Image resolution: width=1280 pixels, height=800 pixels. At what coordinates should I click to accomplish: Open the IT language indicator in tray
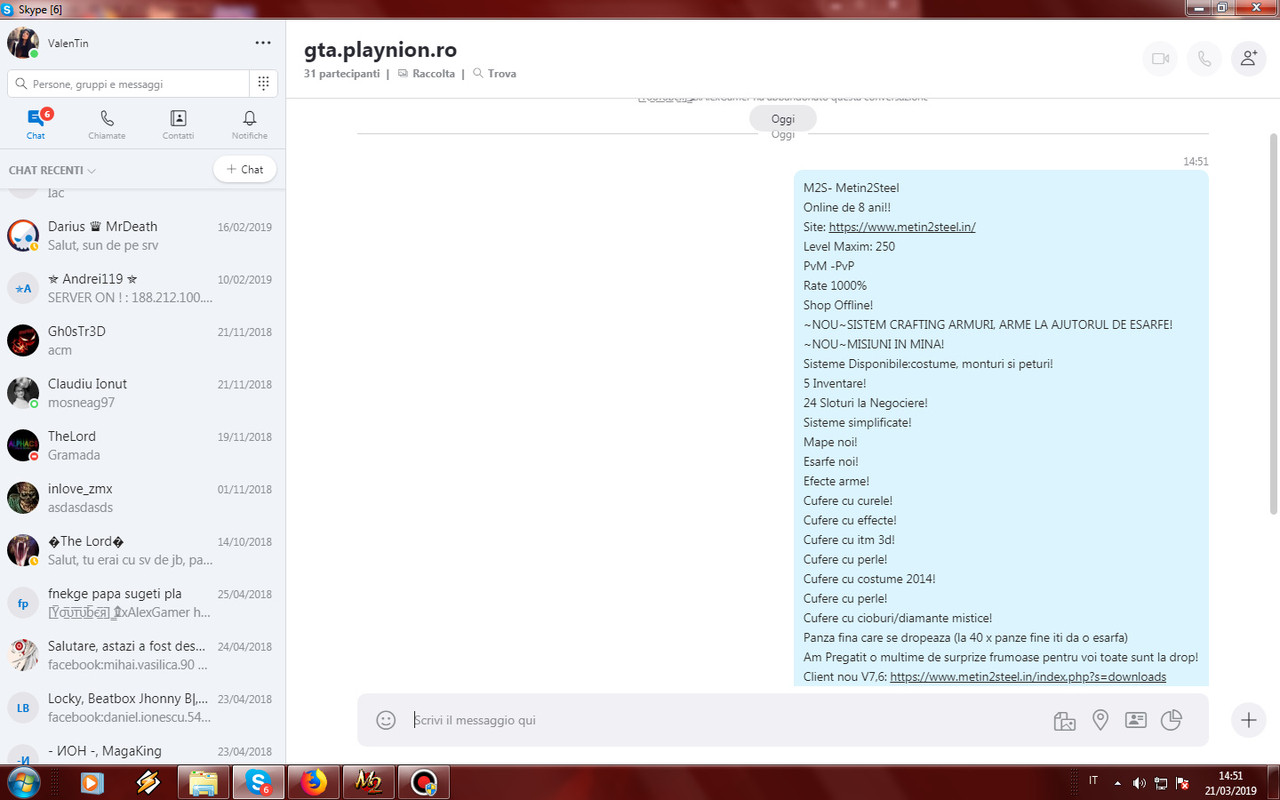click(x=1093, y=781)
